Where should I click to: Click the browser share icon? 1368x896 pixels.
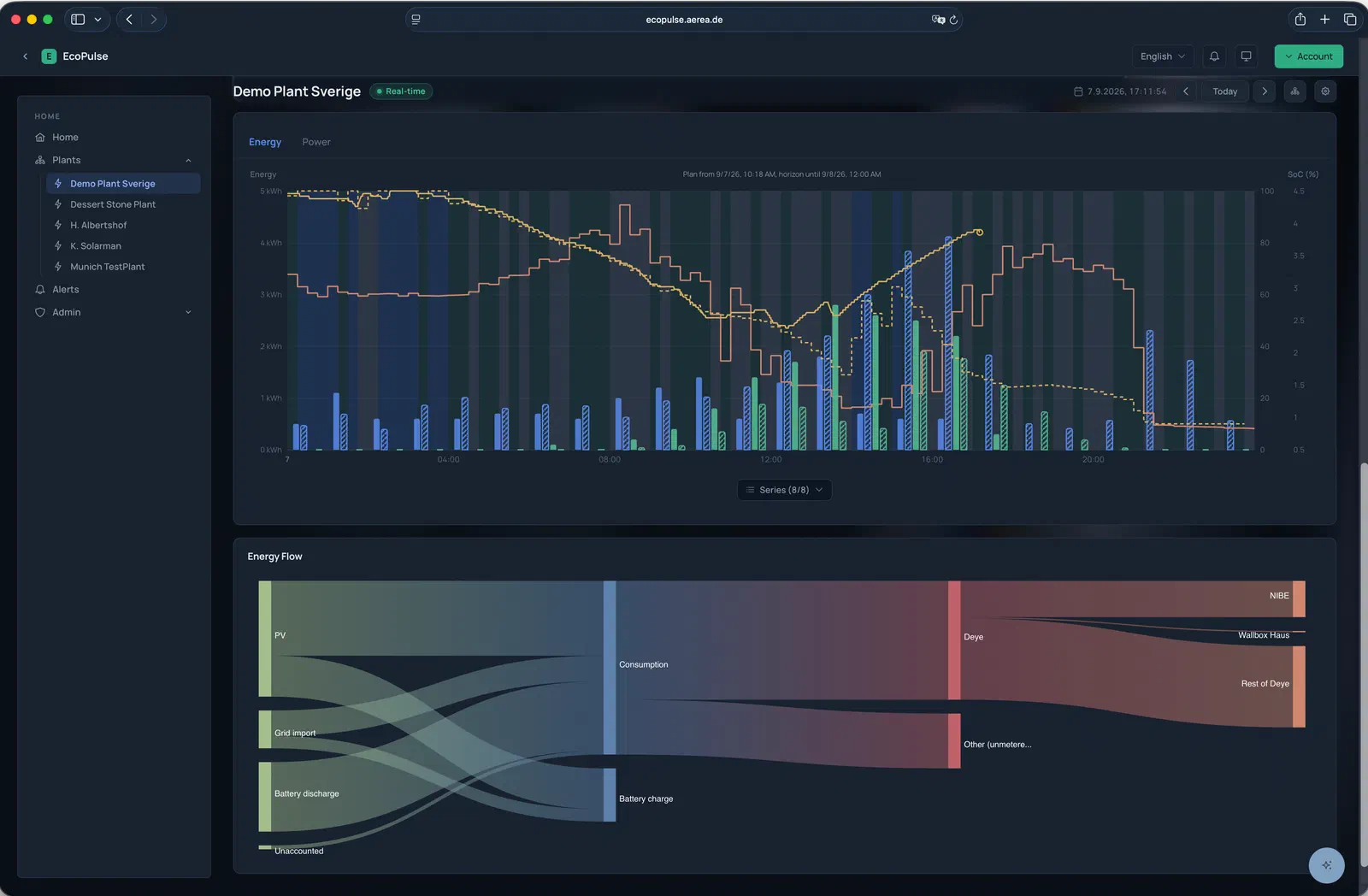1300,19
